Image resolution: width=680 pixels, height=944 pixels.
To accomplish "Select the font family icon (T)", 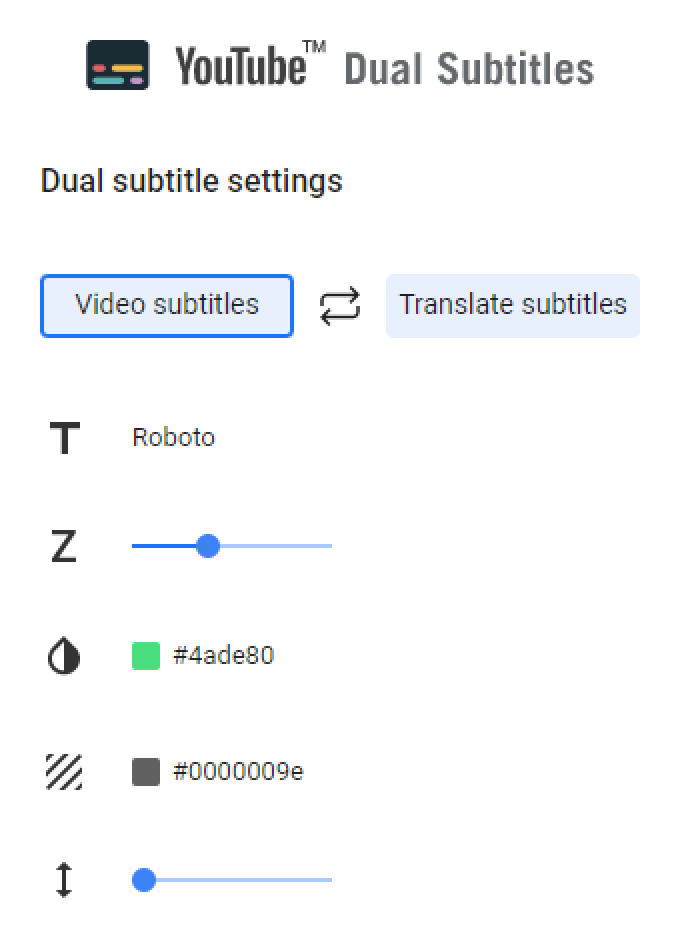I will tap(63, 437).
